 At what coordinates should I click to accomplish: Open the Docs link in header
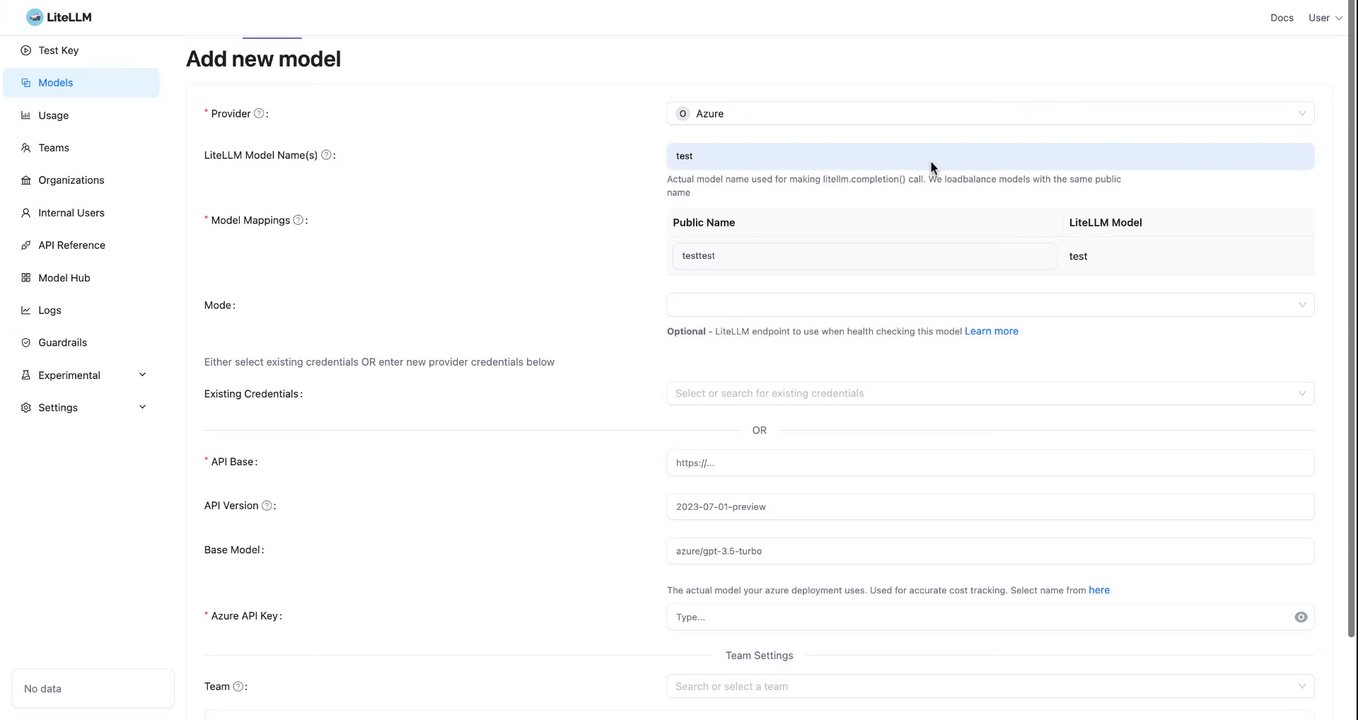pos(1281,18)
